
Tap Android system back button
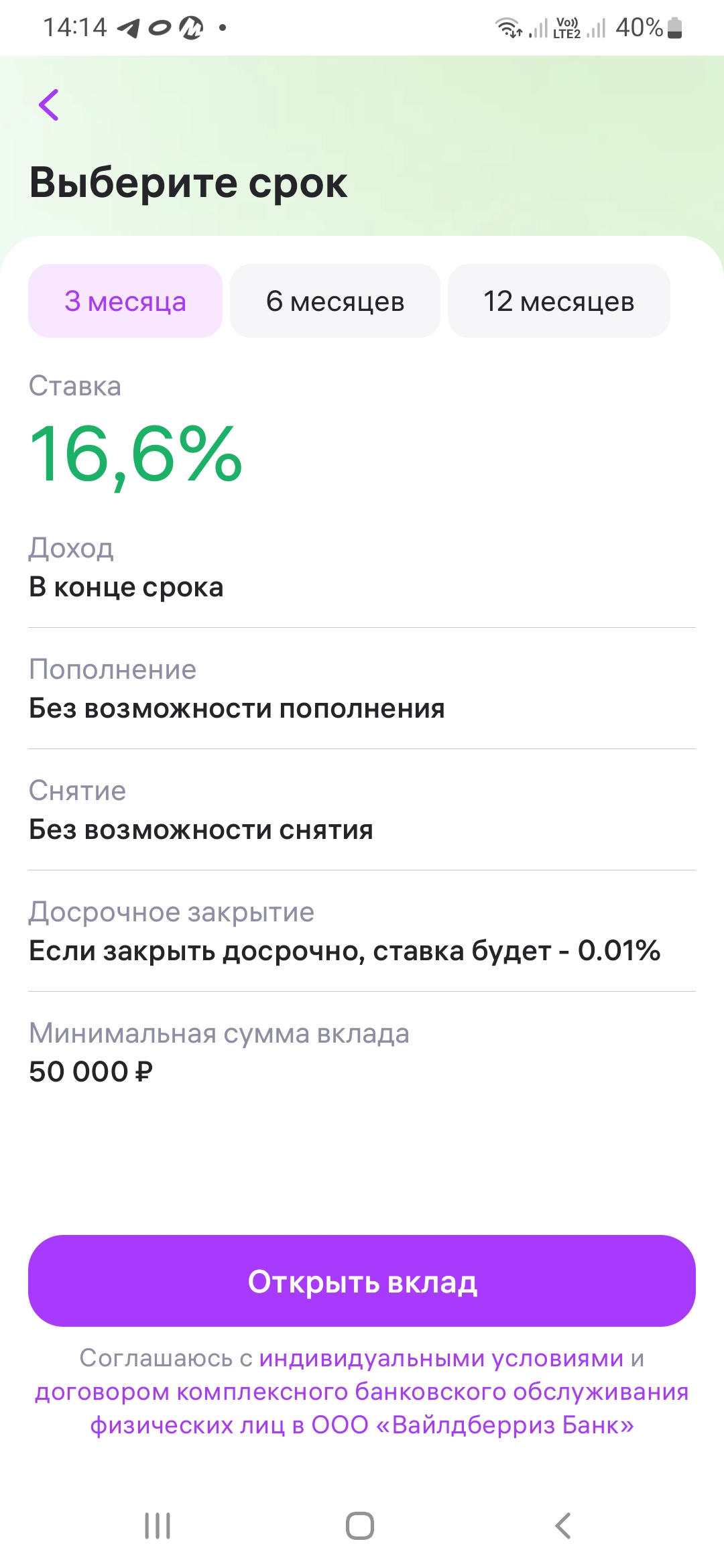pos(563,1526)
